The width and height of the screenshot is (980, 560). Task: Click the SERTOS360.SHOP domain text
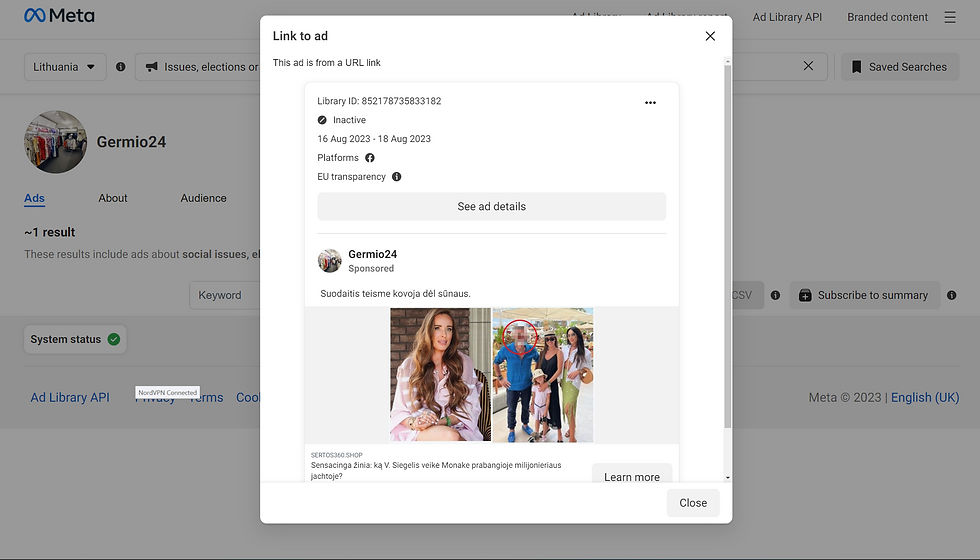coord(337,455)
